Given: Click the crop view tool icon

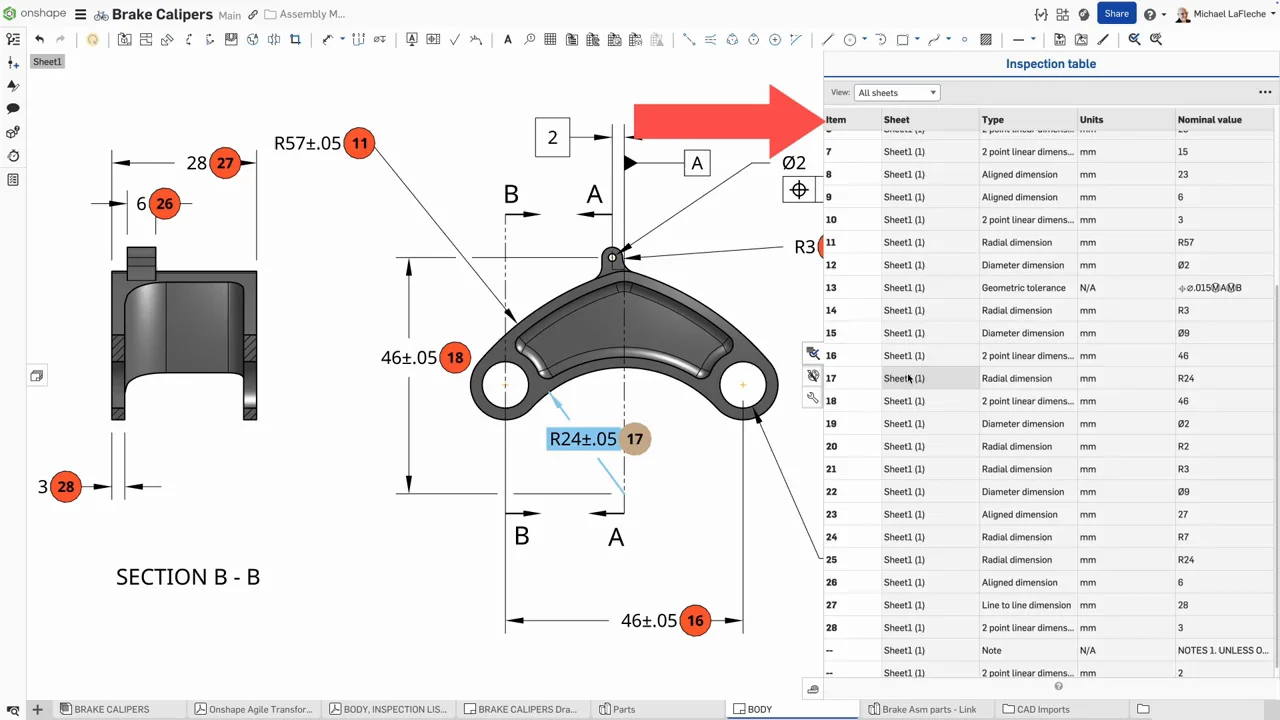Looking at the screenshot, I should pyautogui.click(x=295, y=40).
